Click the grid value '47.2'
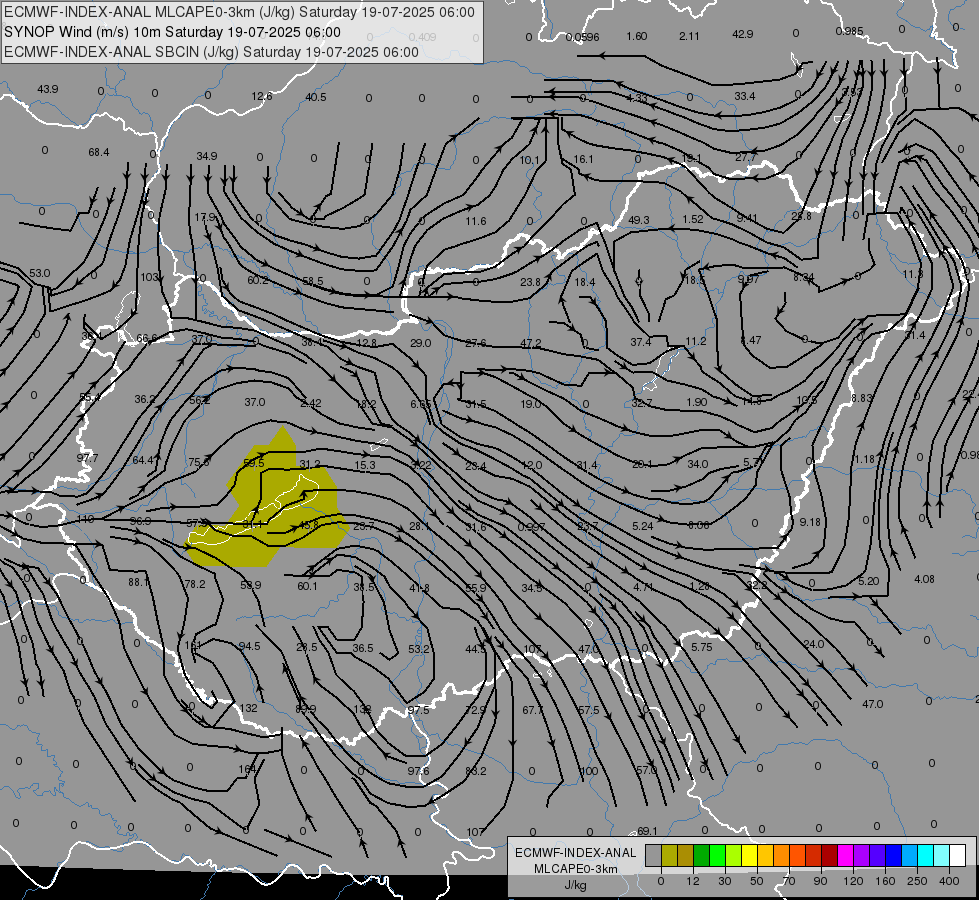The height and width of the screenshot is (900, 979). 531,344
